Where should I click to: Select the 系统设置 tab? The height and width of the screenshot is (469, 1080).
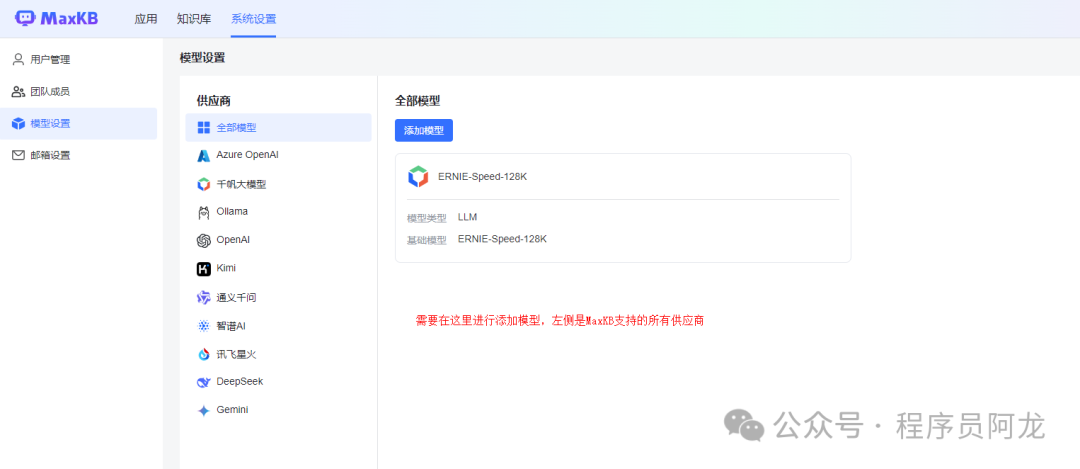point(253,19)
